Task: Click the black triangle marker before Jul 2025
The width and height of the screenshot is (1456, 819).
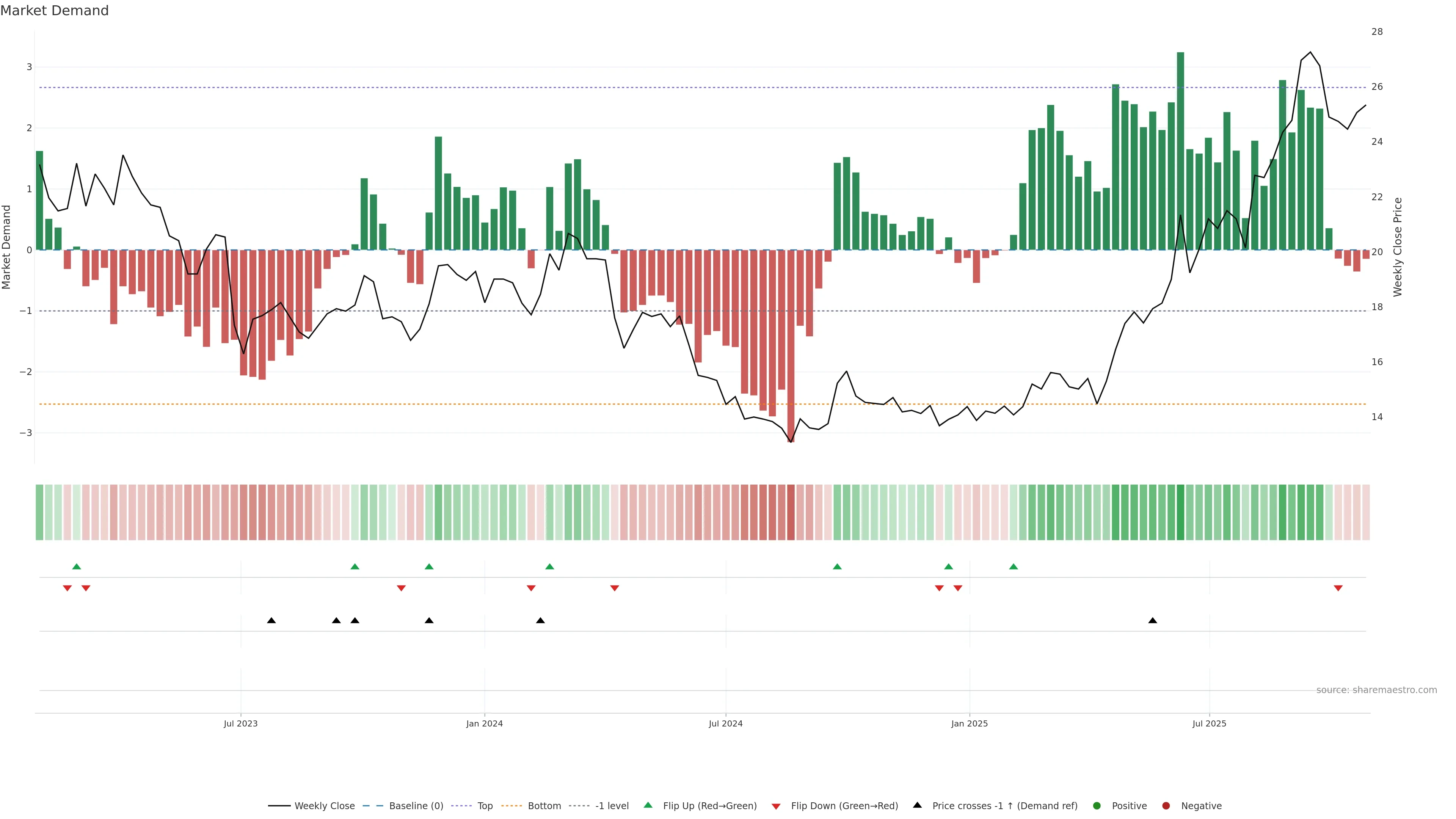Action: (1153, 621)
